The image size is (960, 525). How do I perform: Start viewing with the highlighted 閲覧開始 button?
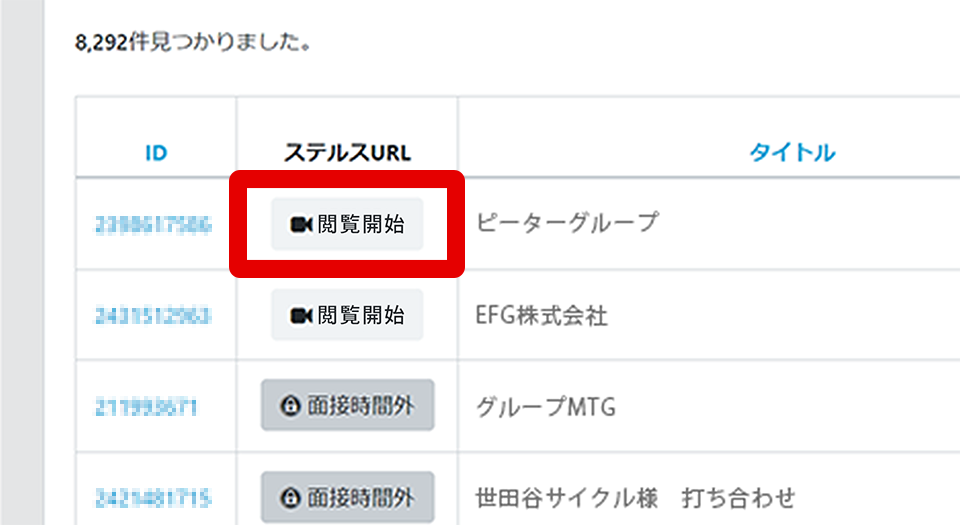coord(347,224)
